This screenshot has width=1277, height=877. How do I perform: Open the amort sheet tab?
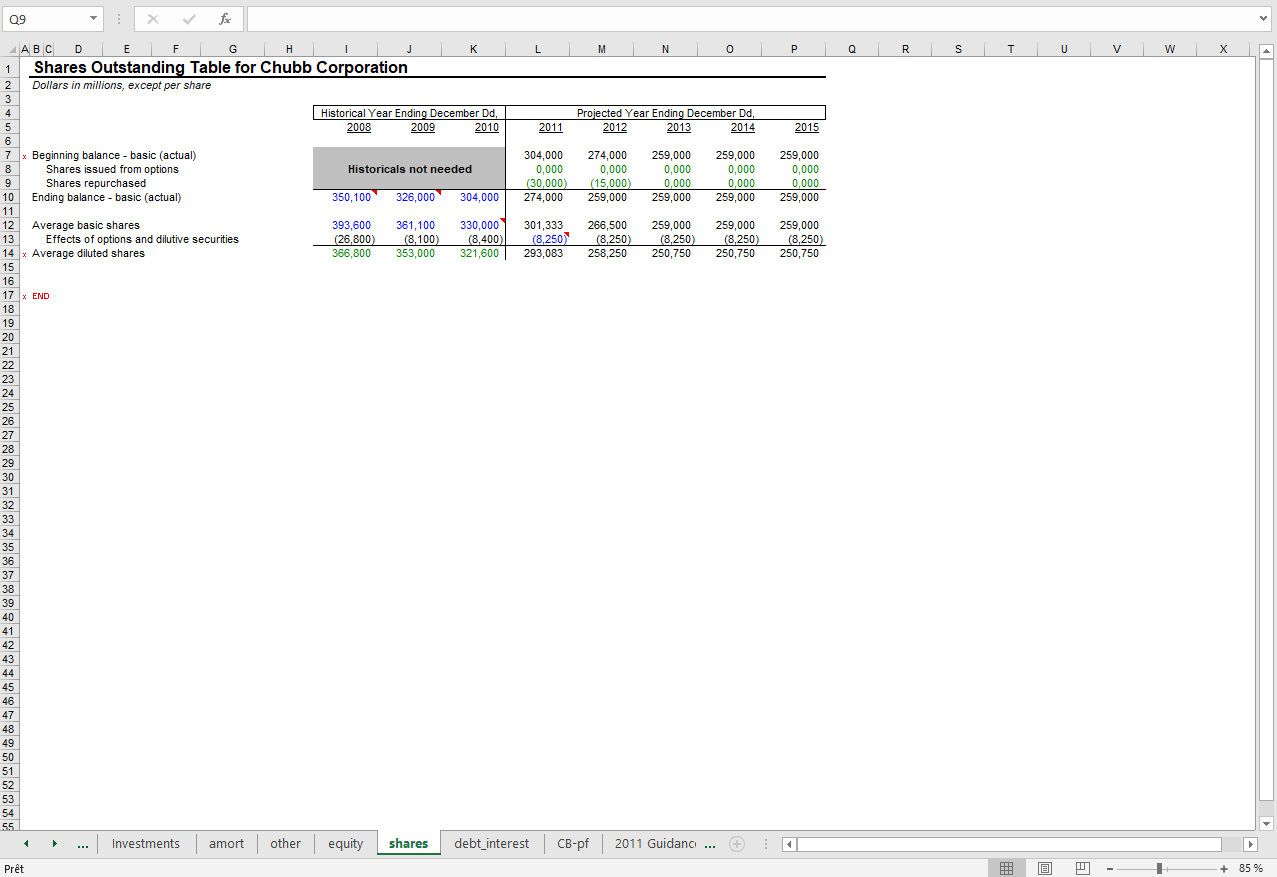pos(226,844)
